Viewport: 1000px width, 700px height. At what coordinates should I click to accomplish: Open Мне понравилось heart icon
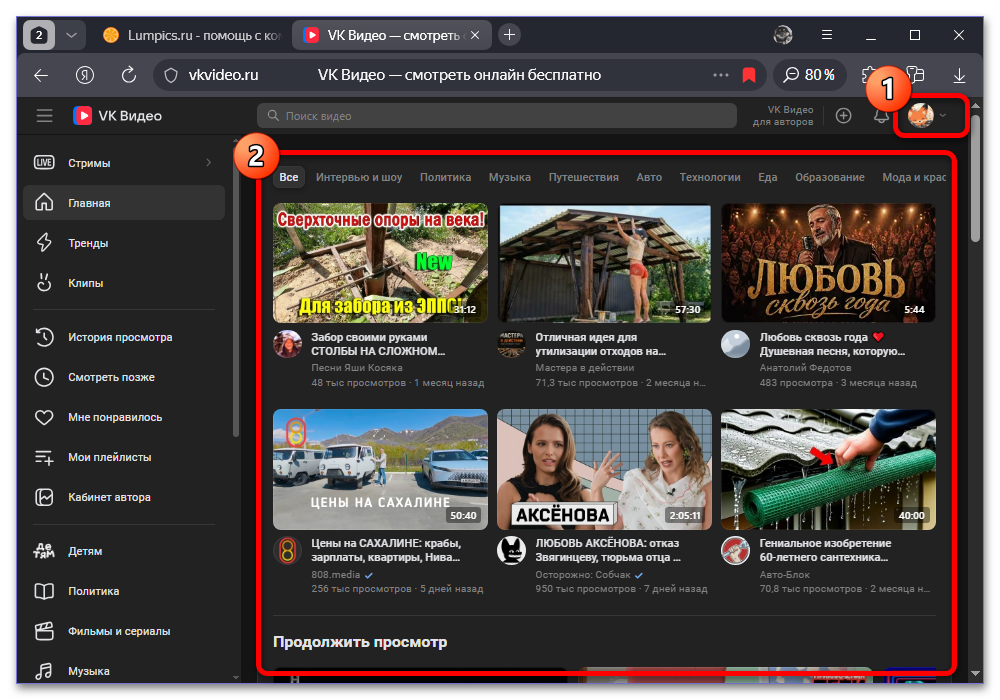click(x=44, y=418)
